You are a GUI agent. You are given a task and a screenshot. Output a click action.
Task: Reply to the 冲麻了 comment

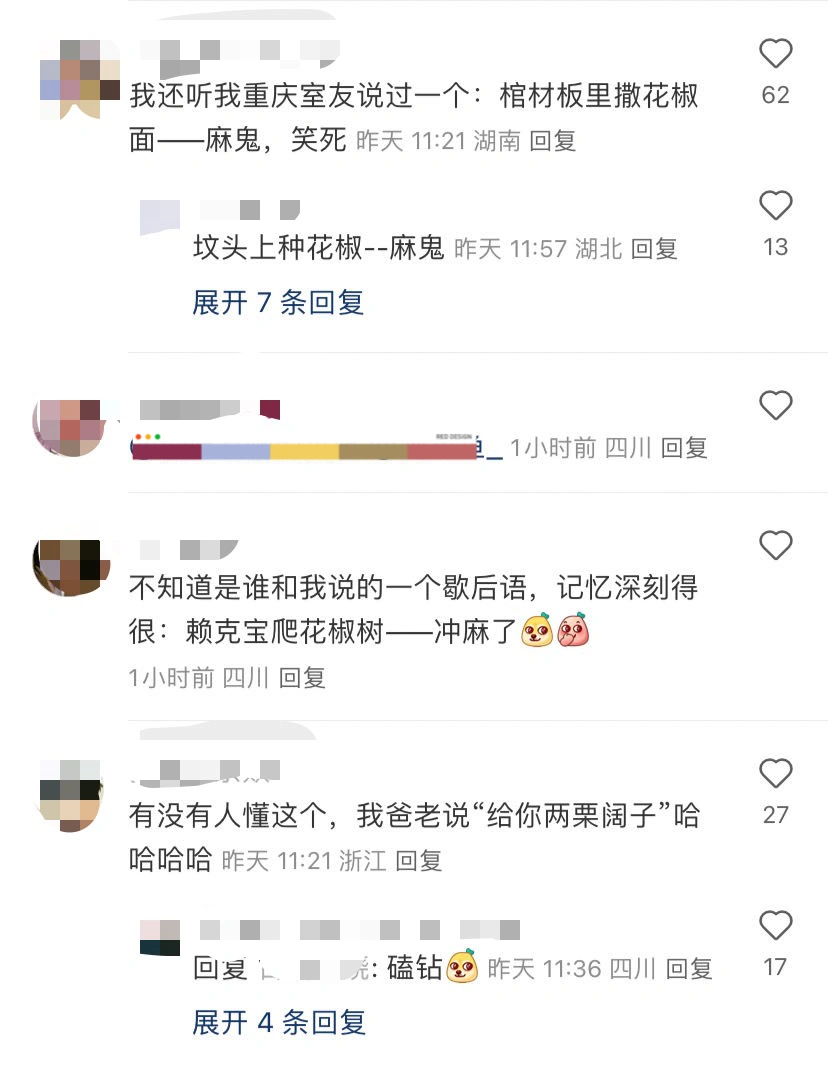point(302,678)
